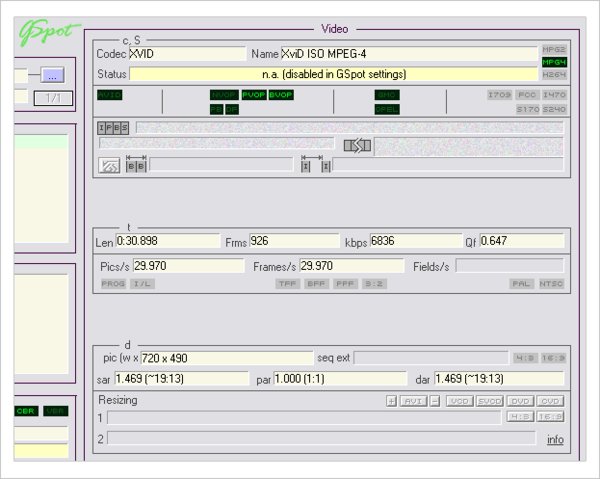Click the empty seq ext field
The width and height of the screenshot is (600, 479).
(x=431, y=358)
